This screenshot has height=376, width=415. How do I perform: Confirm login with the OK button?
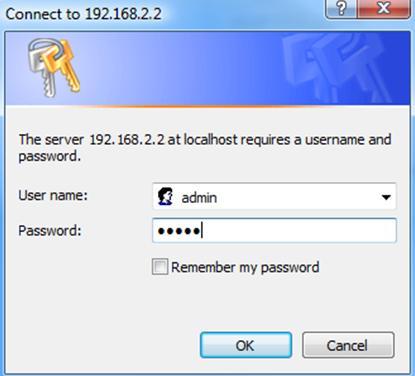(246, 345)
